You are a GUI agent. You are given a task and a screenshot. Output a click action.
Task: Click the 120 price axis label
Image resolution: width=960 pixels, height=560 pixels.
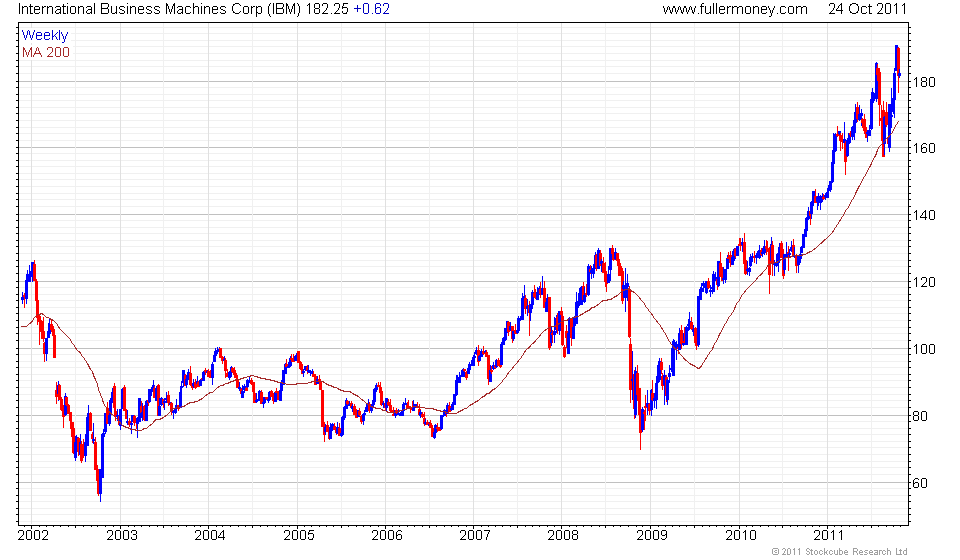point(924,282)
